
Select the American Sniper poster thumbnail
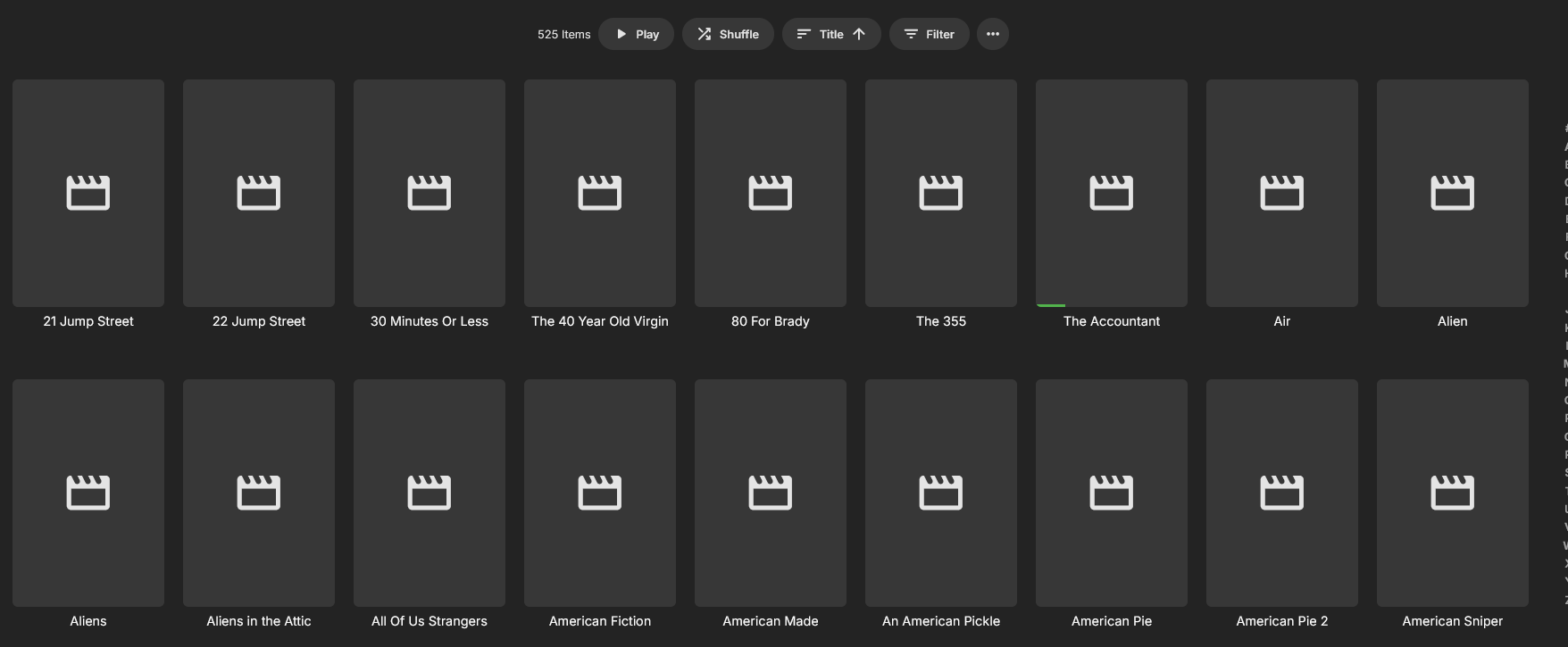pyautogui.click(x=1453, y=493)
